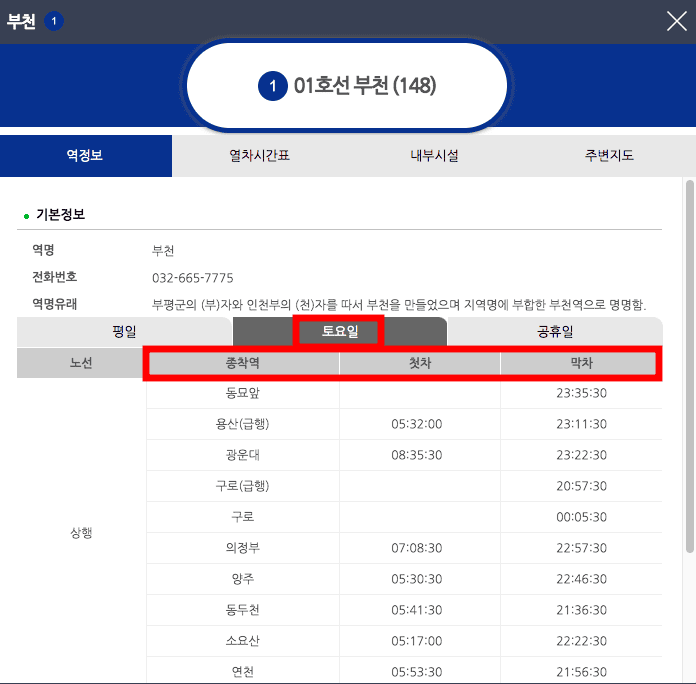Screen dimensions: 696x684
Task: Click first train time 05:32:00
Action: click(416, 424)
